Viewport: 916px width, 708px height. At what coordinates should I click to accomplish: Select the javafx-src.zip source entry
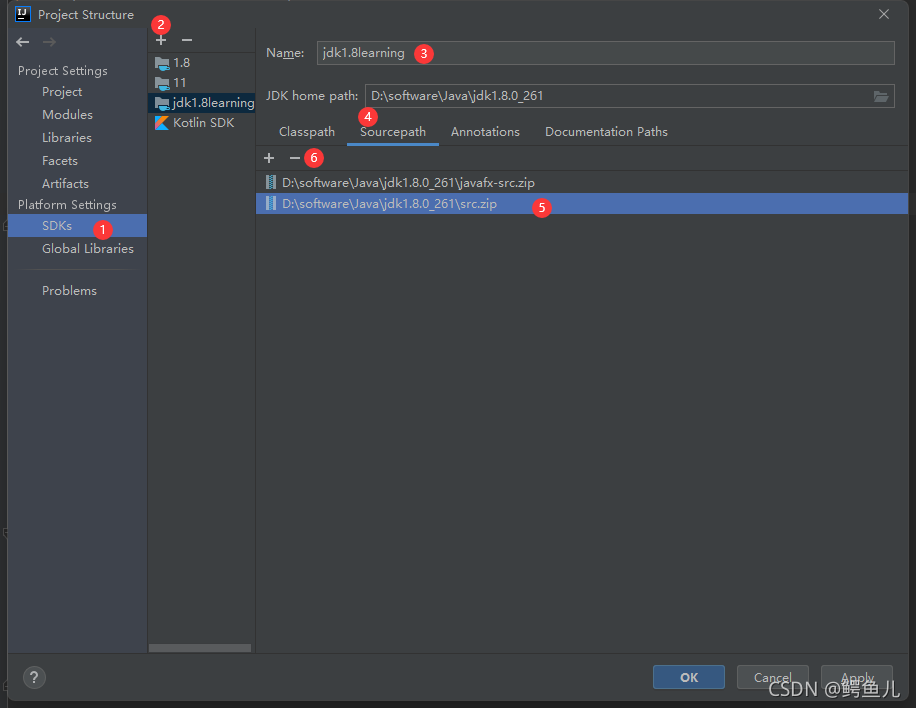tap(582, 183)
